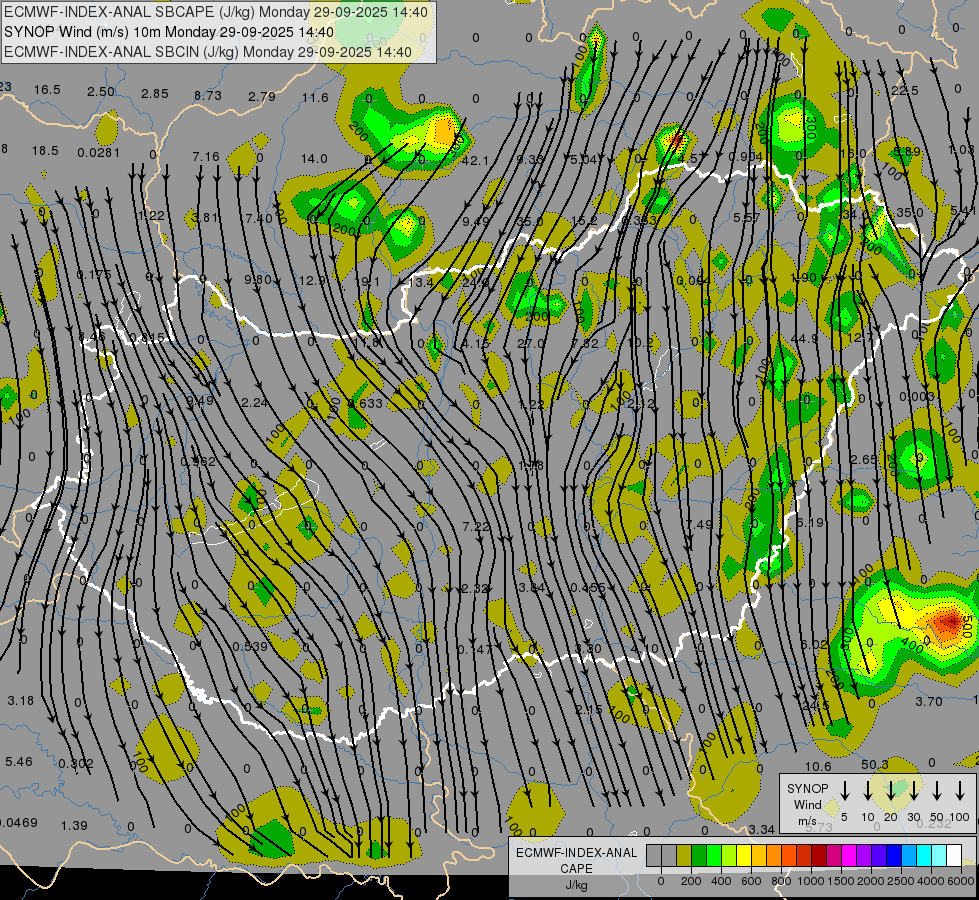Image resolution: width=979 pixels, height=900 pixels.
Task: Select the yellow-green CAPE legend swatch
Action: click(x=729, y=855)
